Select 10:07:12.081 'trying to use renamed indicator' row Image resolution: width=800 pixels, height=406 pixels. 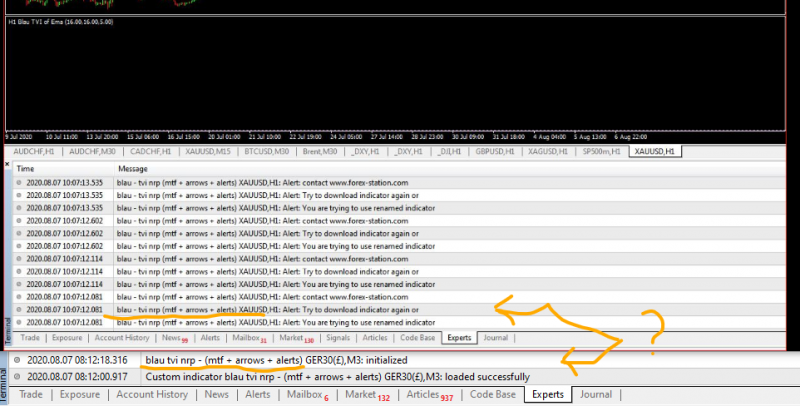pyautogui.click(x=399, y=322)
